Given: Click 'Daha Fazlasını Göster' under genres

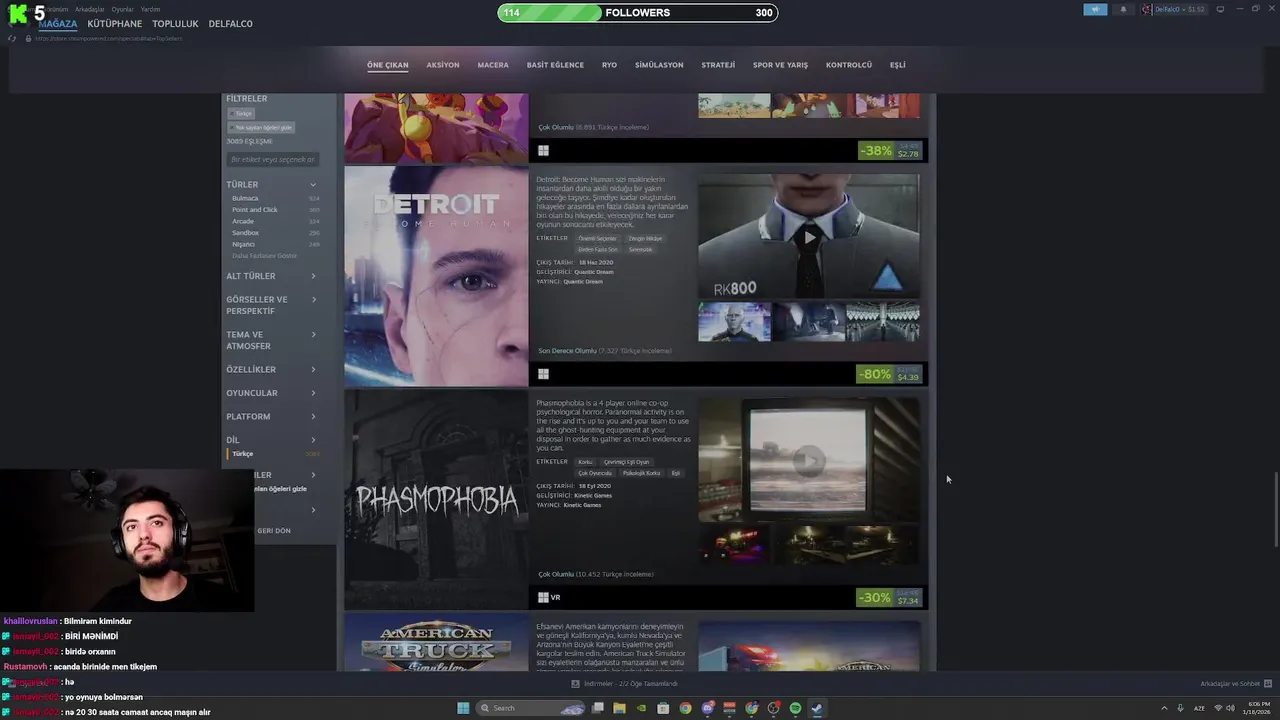Looking at the screenshot, I should click(x=264, y=256).
